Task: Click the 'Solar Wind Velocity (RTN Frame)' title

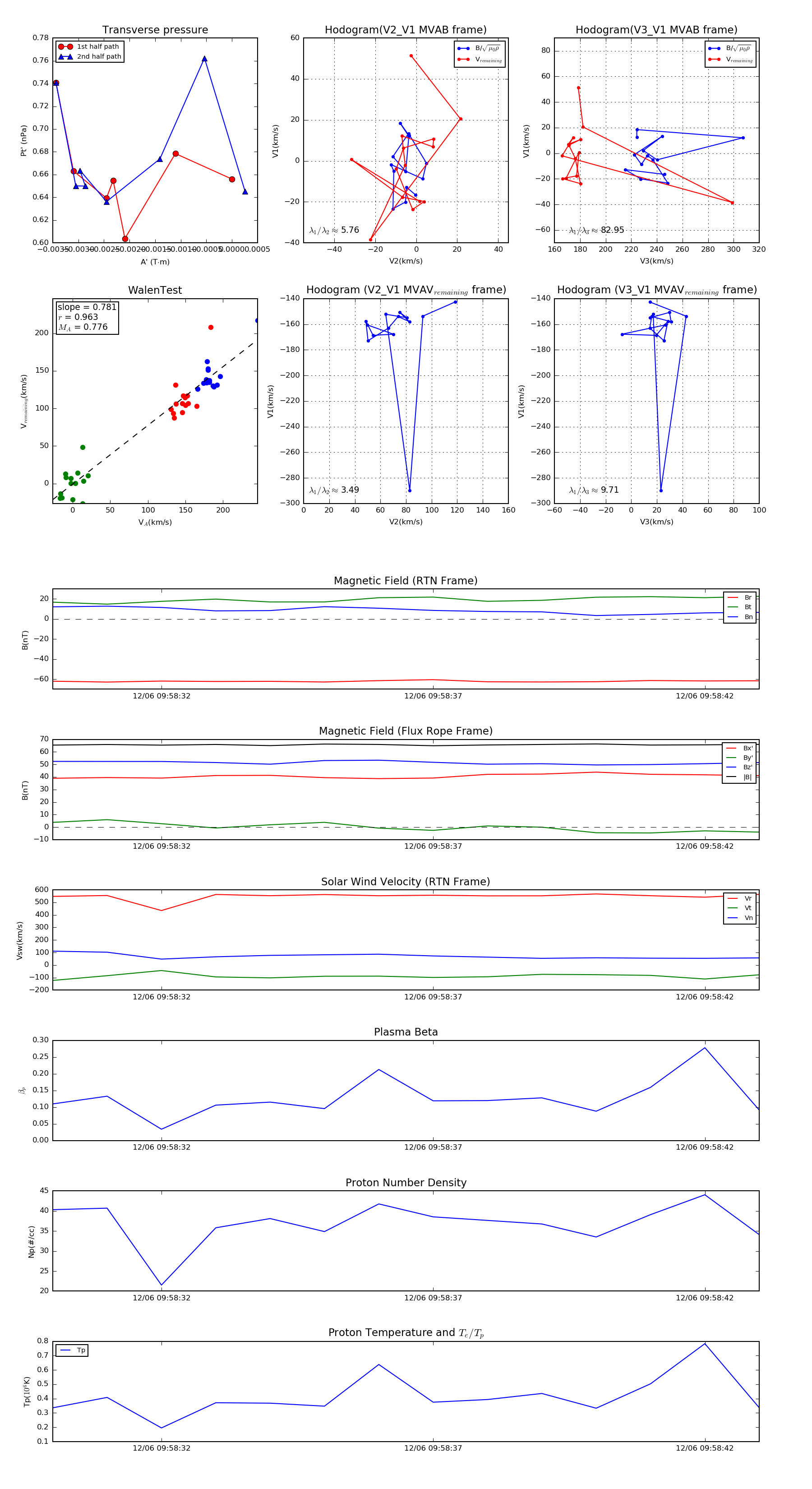Action: pyautogui.click(x=406, y=882)
